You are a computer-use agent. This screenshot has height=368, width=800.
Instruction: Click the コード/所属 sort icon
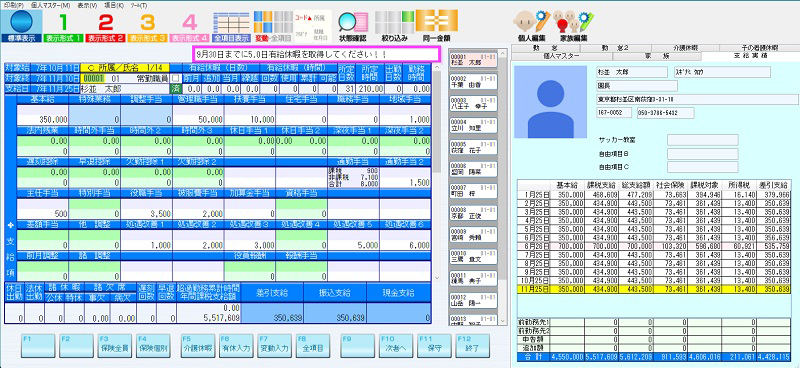click(x=313, y=26)
